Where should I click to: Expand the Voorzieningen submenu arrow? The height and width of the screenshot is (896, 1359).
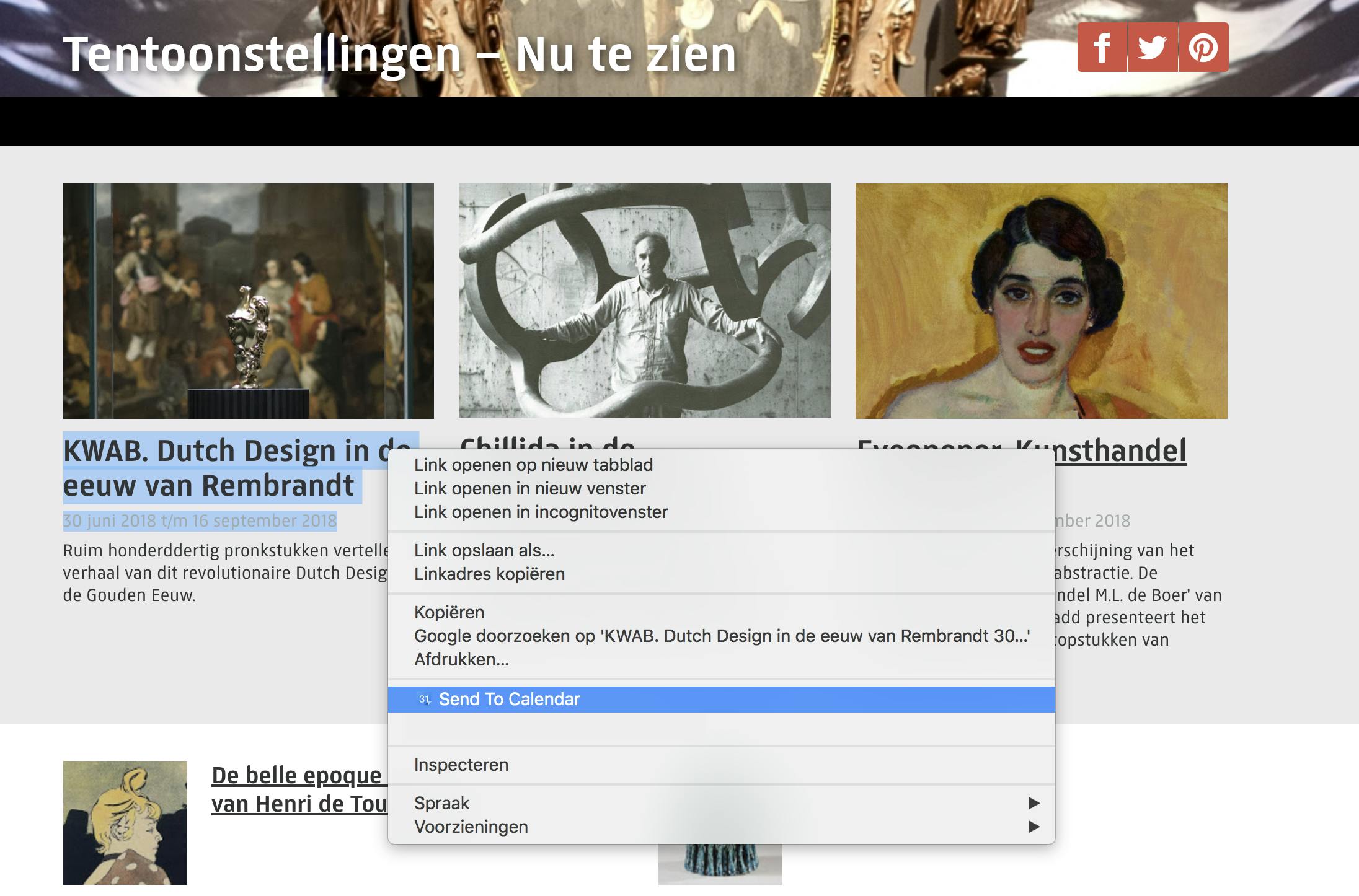coord(1034,827)
